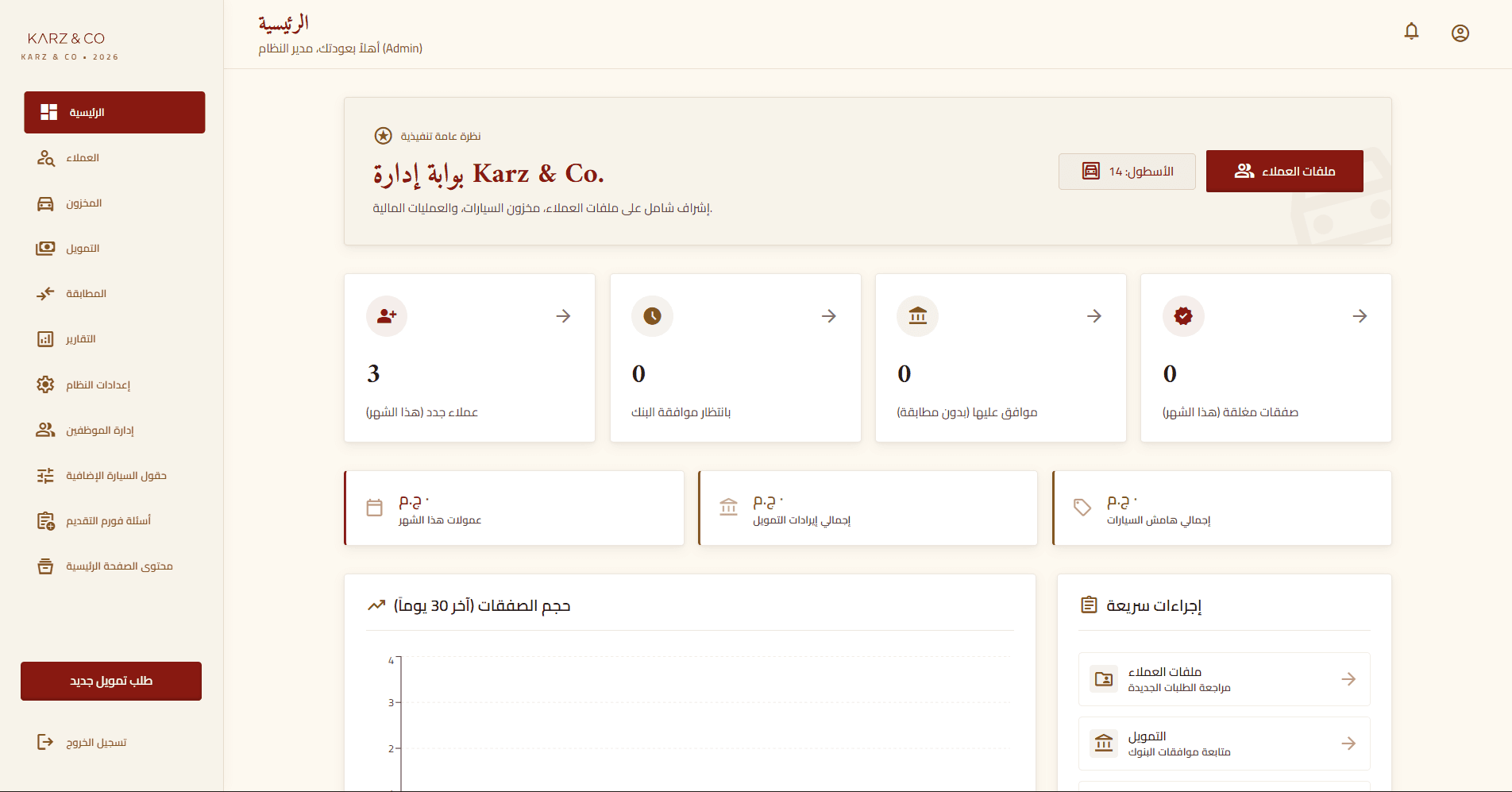The height and width of the screenshot is (792, 1512).
Task: Open التقارير from the sidebar
Action: click(x=114, y=339)
